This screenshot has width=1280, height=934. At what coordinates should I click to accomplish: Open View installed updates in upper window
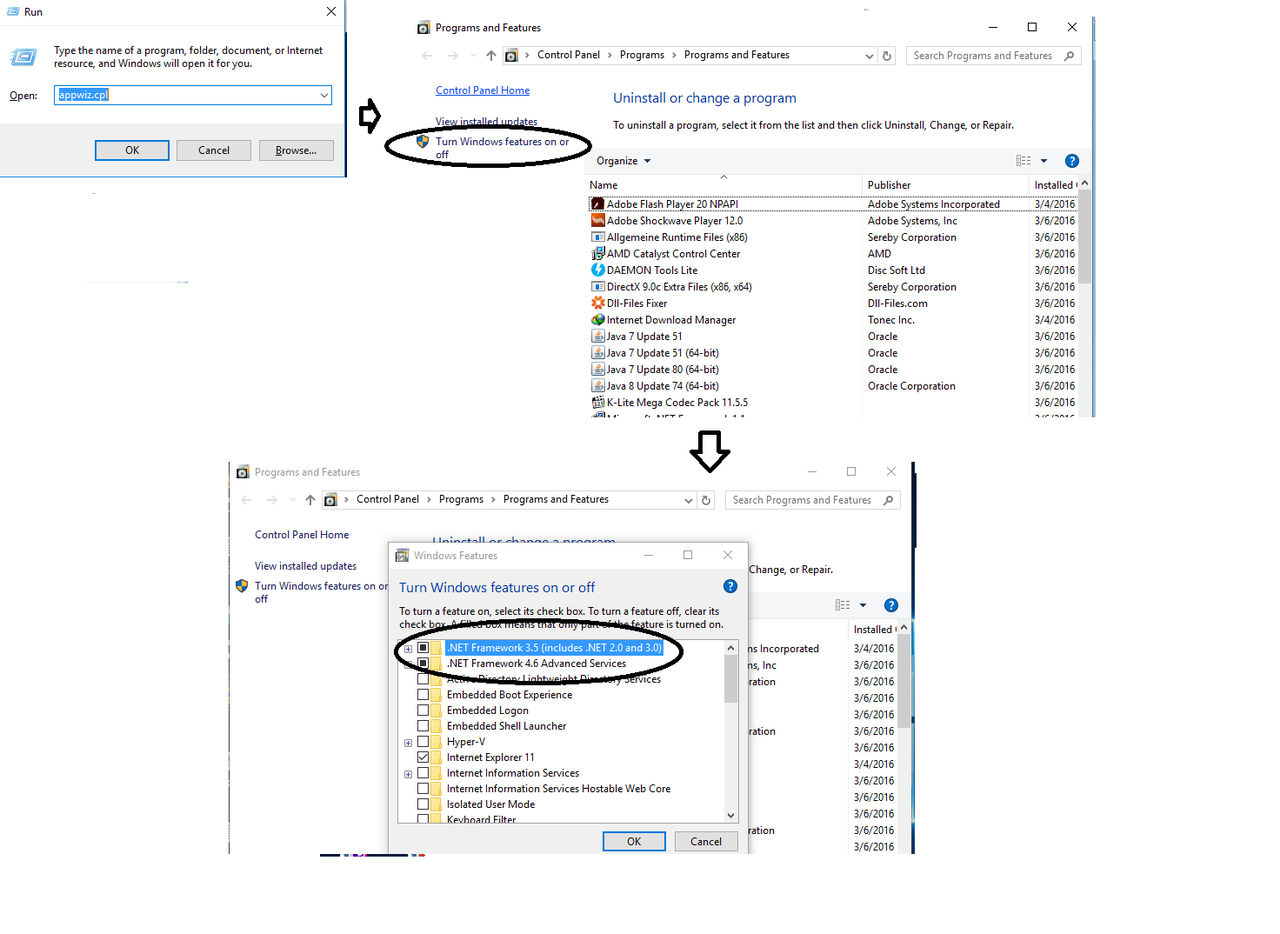coord(486,122)
